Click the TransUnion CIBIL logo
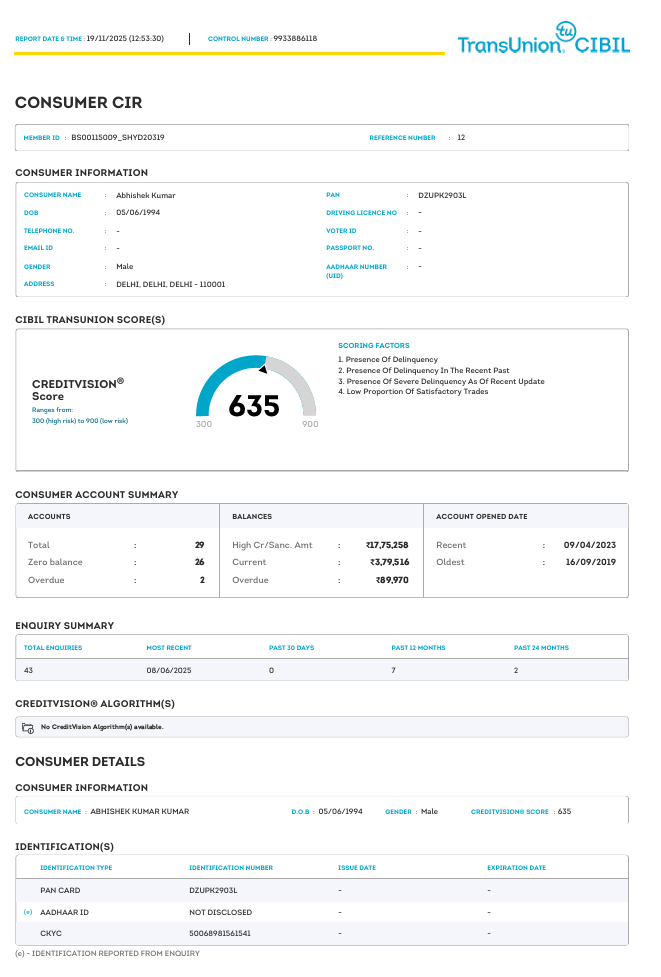The height and width of the screenshot is (977, 661). 543,40
